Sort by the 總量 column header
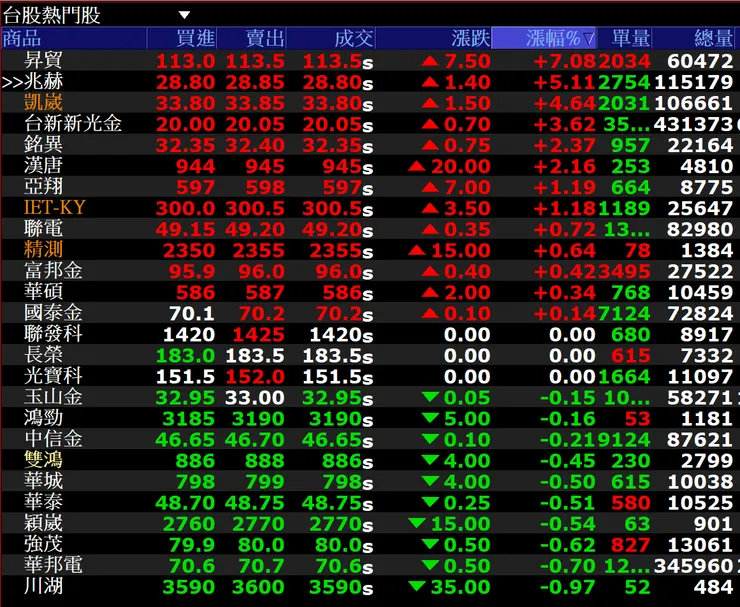 point(693,38)
